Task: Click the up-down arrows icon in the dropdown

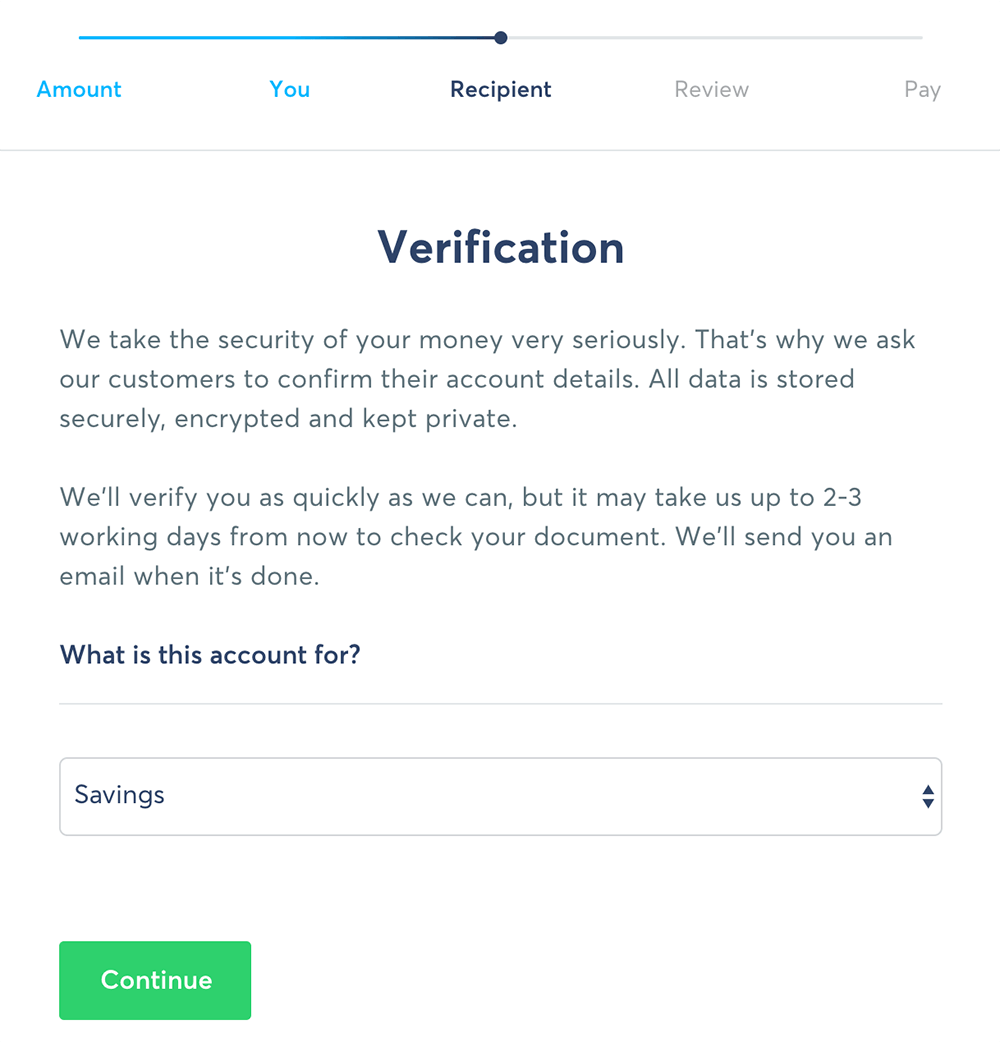Action: click(x=928, y=796)
